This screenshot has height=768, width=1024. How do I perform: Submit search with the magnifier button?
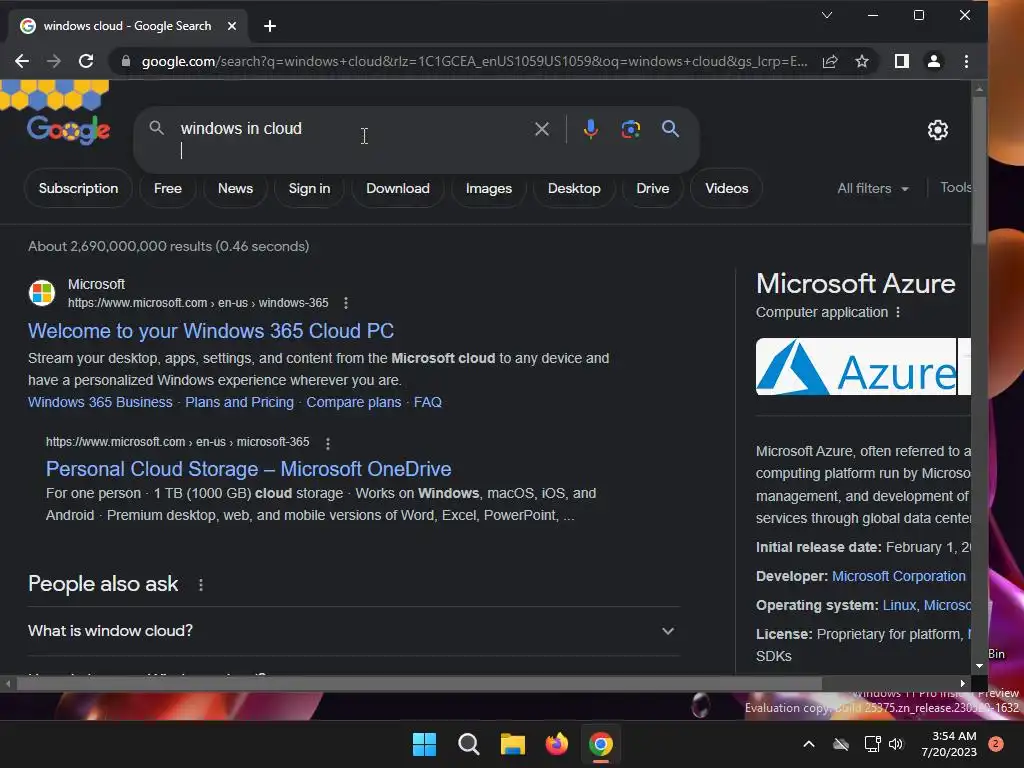tap(670, 129)
